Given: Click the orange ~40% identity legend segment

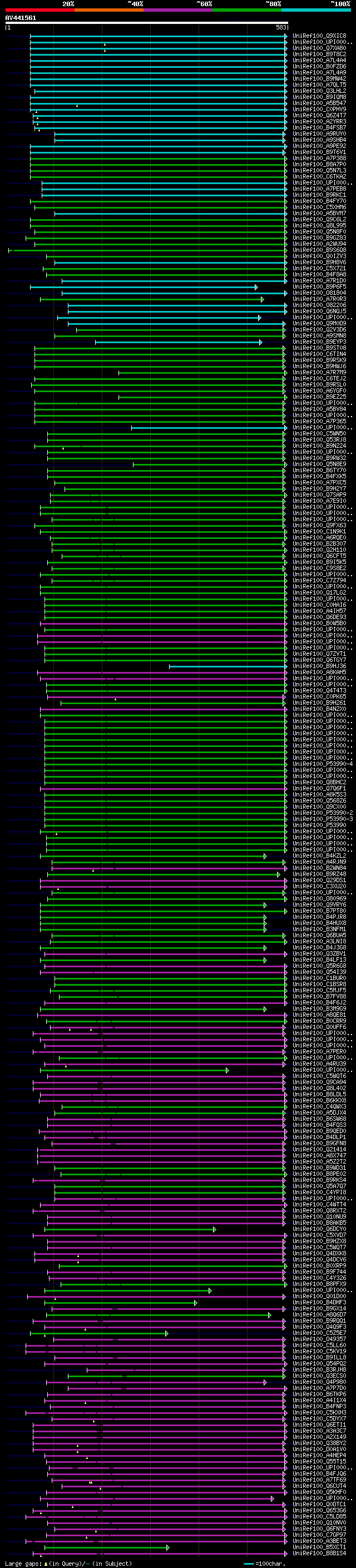Looking at the screenshot, I should (109, 10).
